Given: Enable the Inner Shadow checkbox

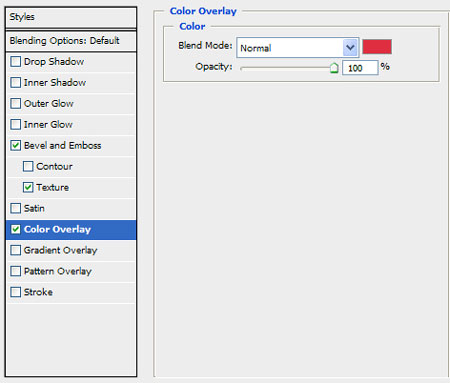Looking at the screenshot, I should pyautogui.click(x=15, y=83).
